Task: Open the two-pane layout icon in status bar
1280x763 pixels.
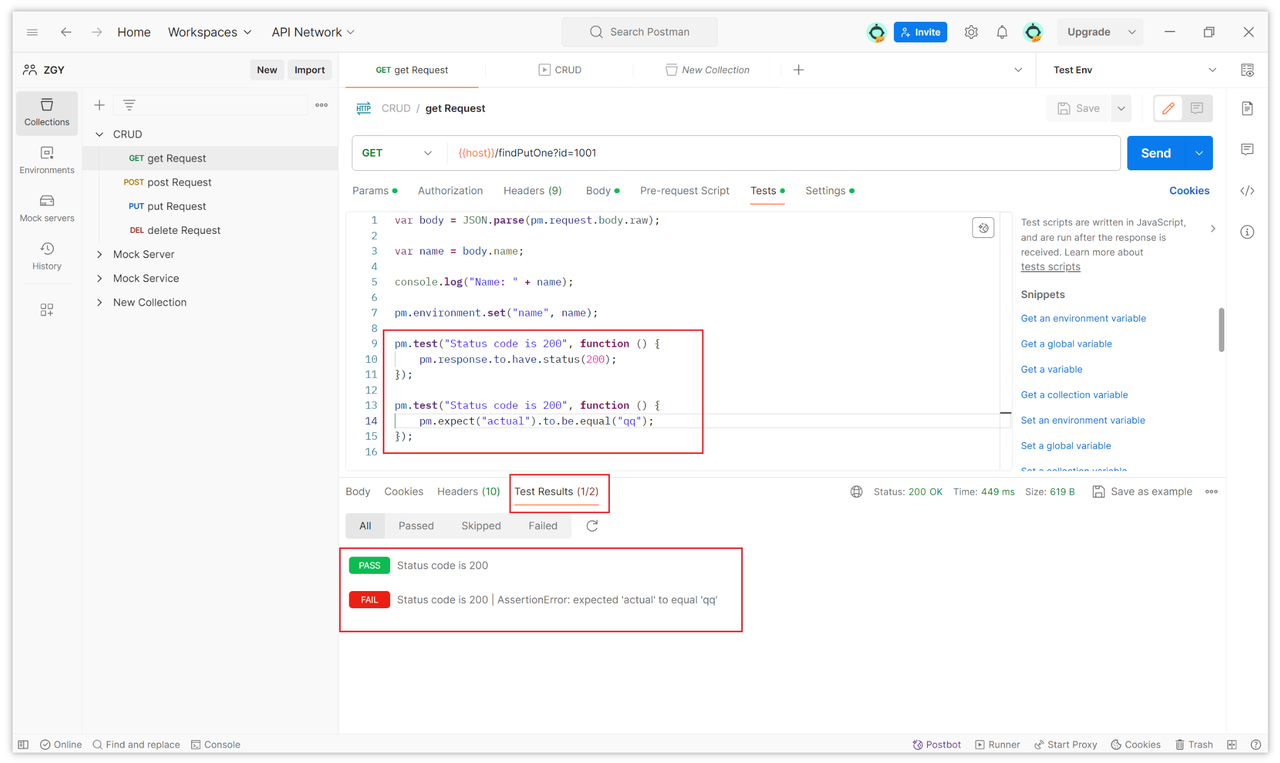Action: click(x=1232, y=745)
